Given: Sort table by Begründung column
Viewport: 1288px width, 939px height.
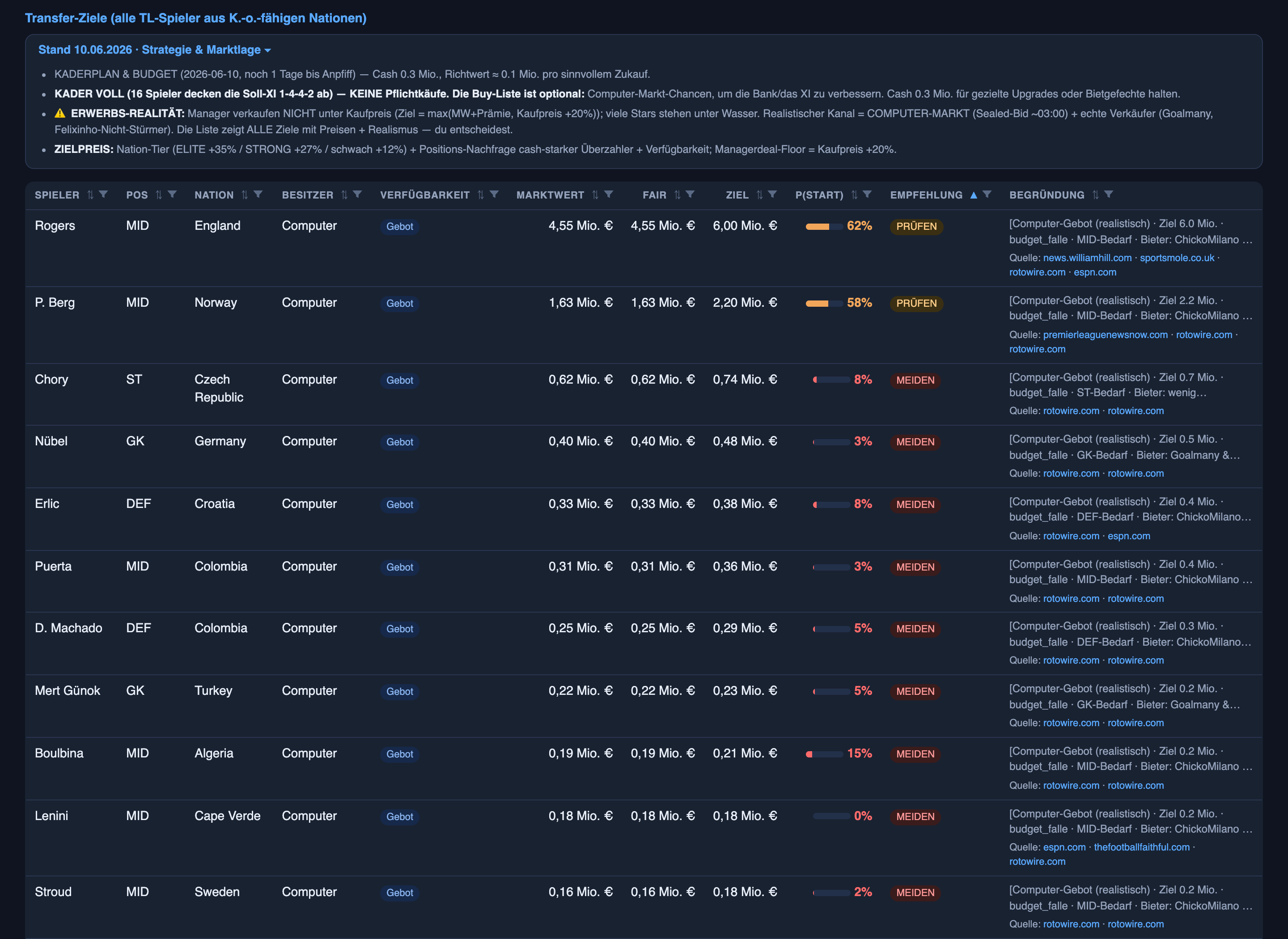Looking at the screenshot, I should (x=1095, y=195).
